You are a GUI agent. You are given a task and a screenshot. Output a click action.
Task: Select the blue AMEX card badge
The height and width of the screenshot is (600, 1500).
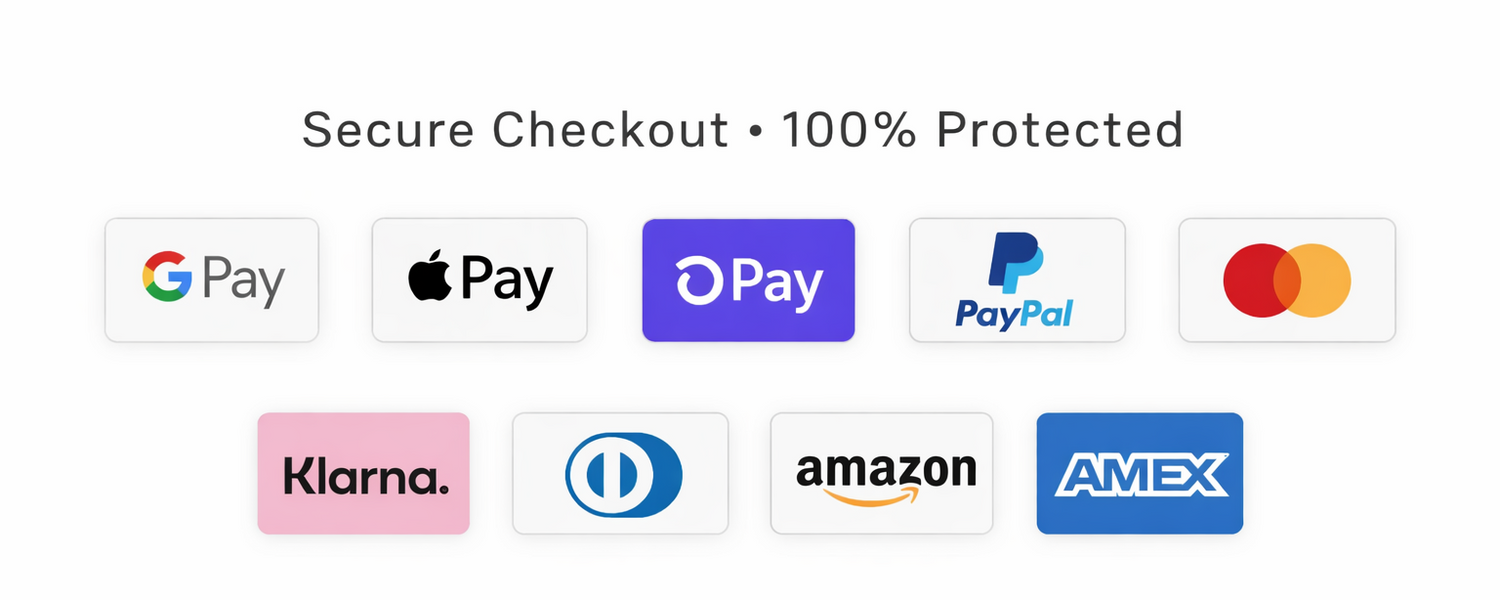tap(1140, 473)
